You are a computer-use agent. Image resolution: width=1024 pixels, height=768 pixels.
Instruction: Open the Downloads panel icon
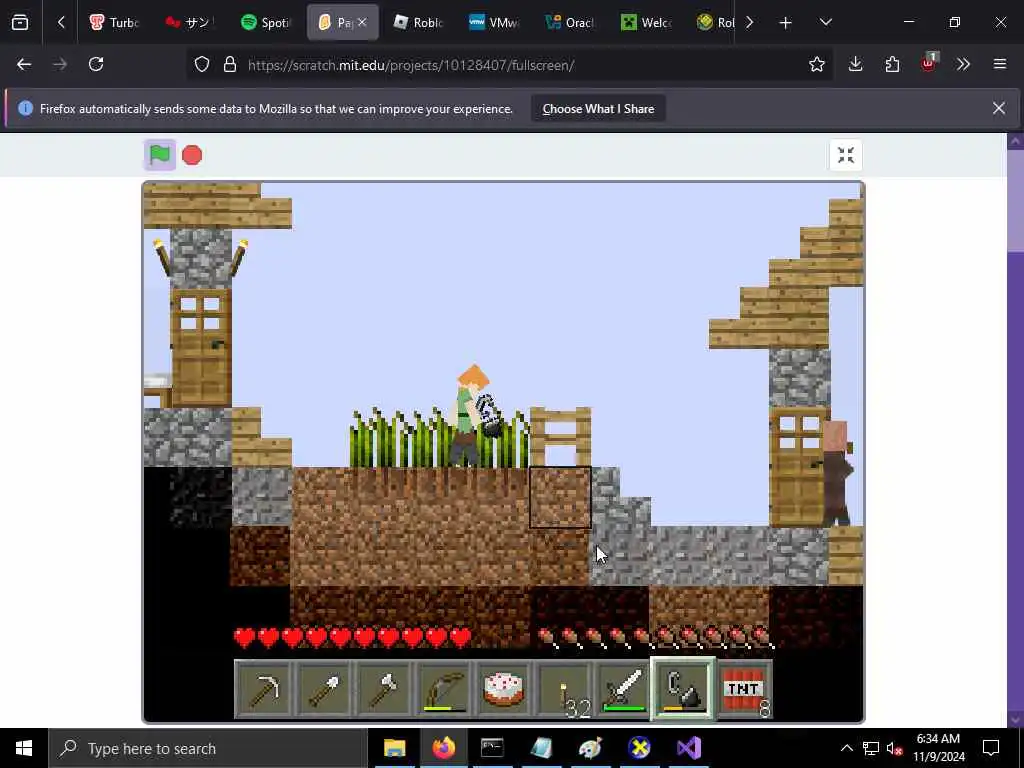click(x=856, y=64)
